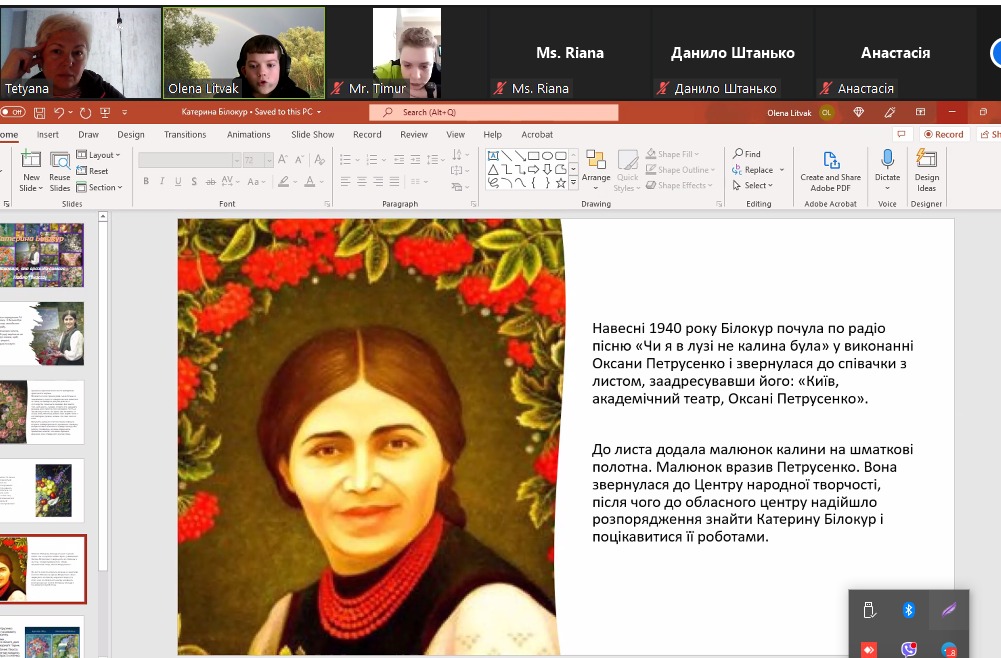Click Olena Litvak's video tile in the meeting
The image size is (1001, 658).
(x=244, y=53)
